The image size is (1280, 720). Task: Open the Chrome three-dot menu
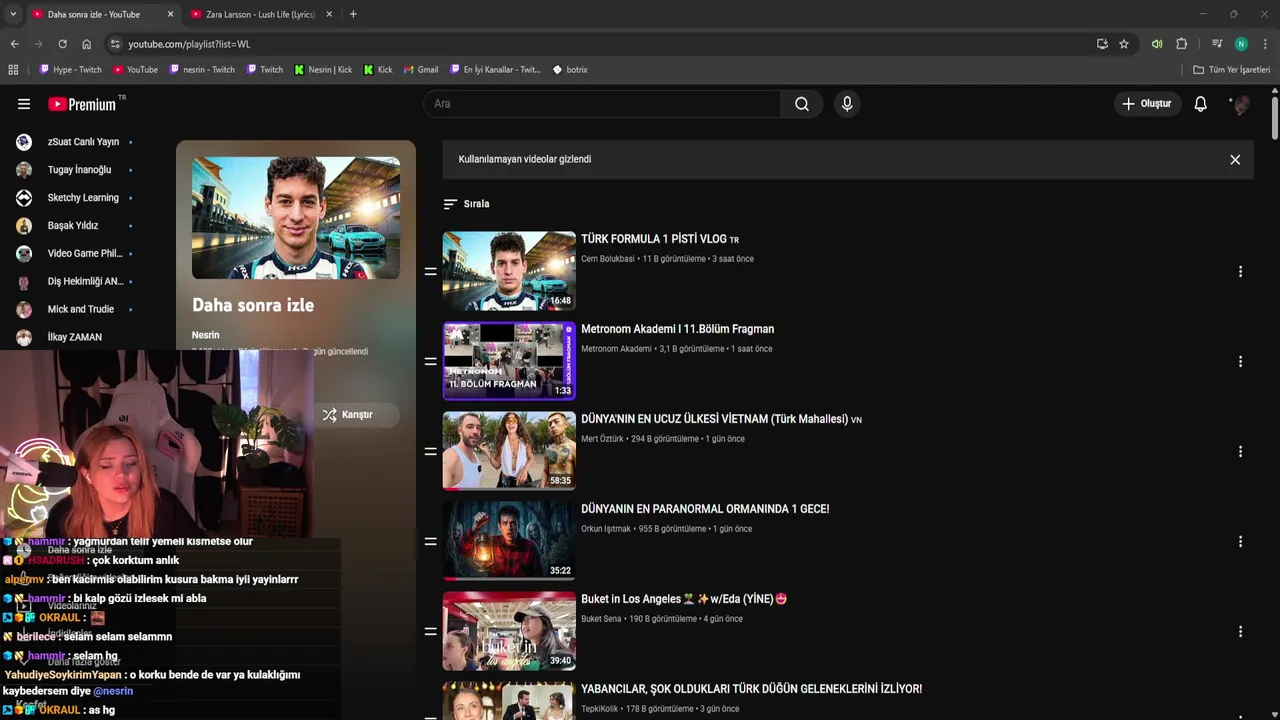[1265, 44]
